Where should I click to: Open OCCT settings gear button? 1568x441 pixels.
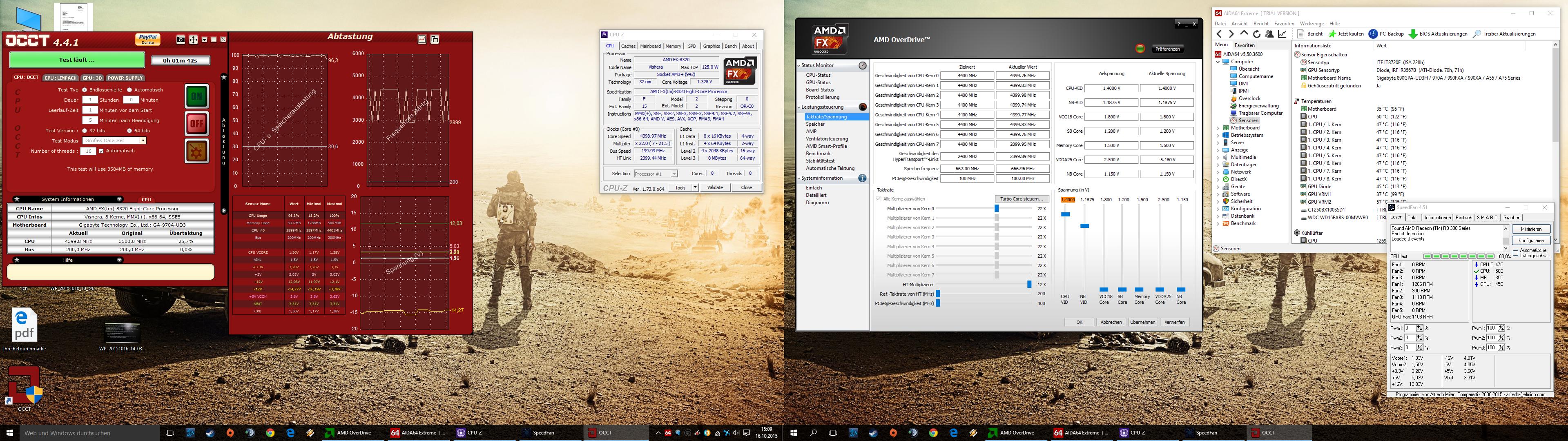[x=196, y=151]
